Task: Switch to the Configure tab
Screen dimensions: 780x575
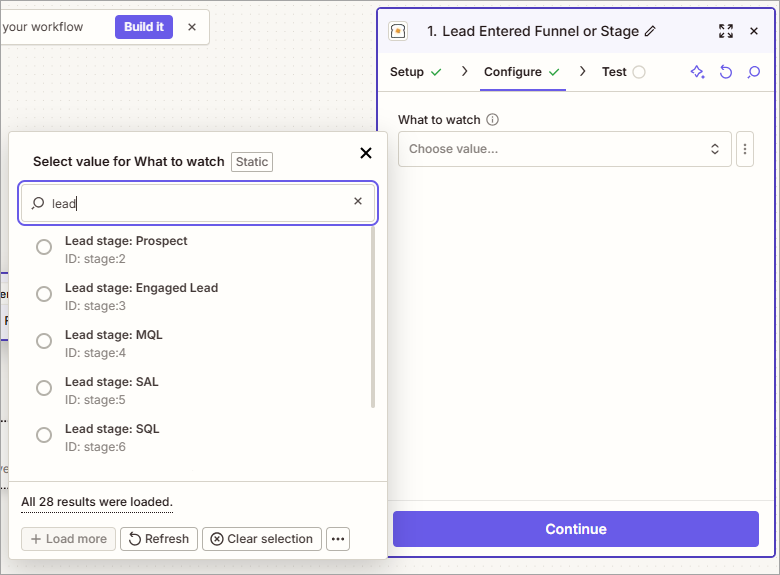Action: click(x=522, y=72)
